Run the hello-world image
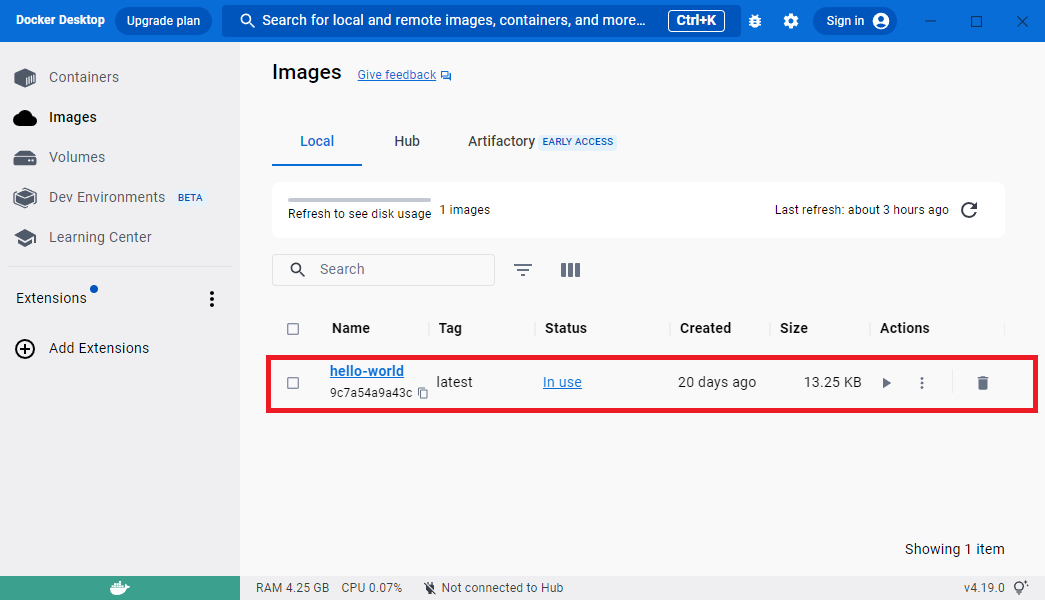Image resolution: width=1045 pixels, height=600 pixels. click(x=886, y=383)
